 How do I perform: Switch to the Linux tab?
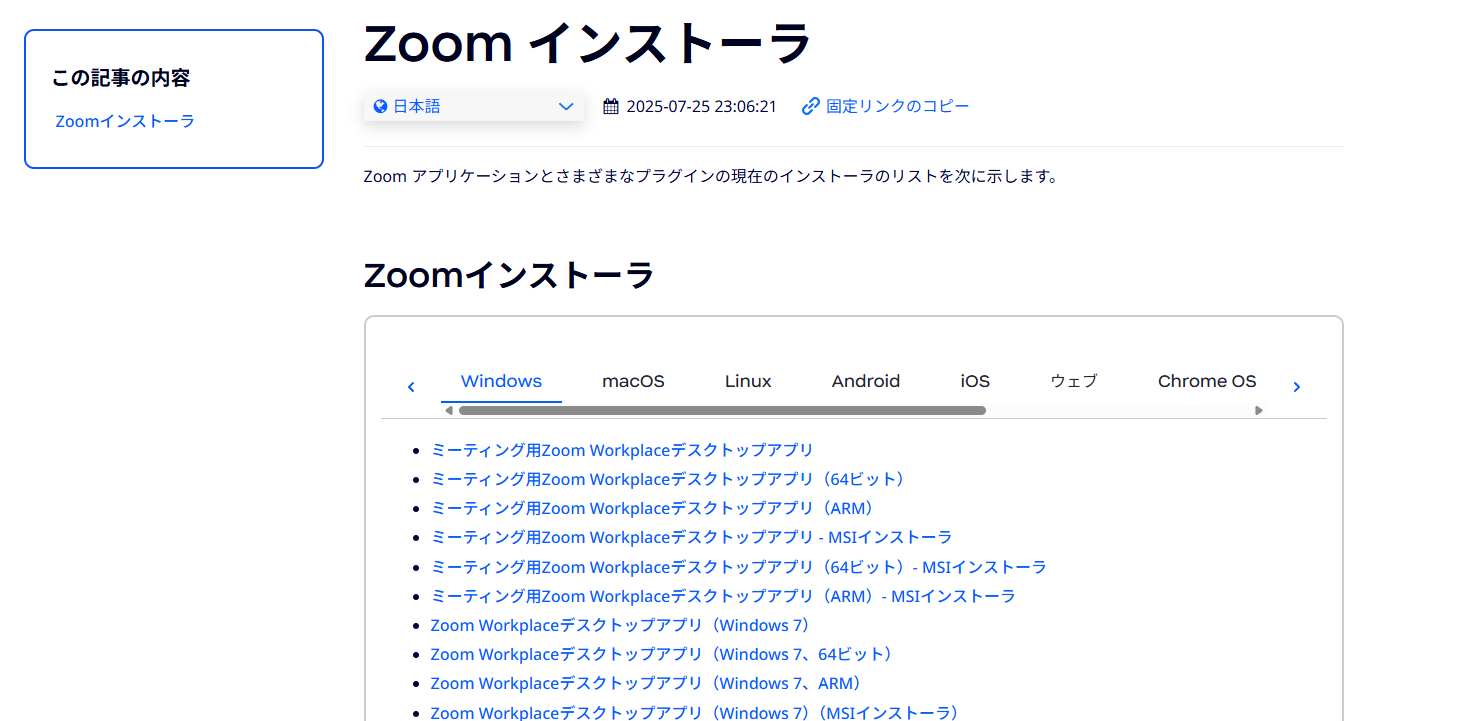point(748,381)
